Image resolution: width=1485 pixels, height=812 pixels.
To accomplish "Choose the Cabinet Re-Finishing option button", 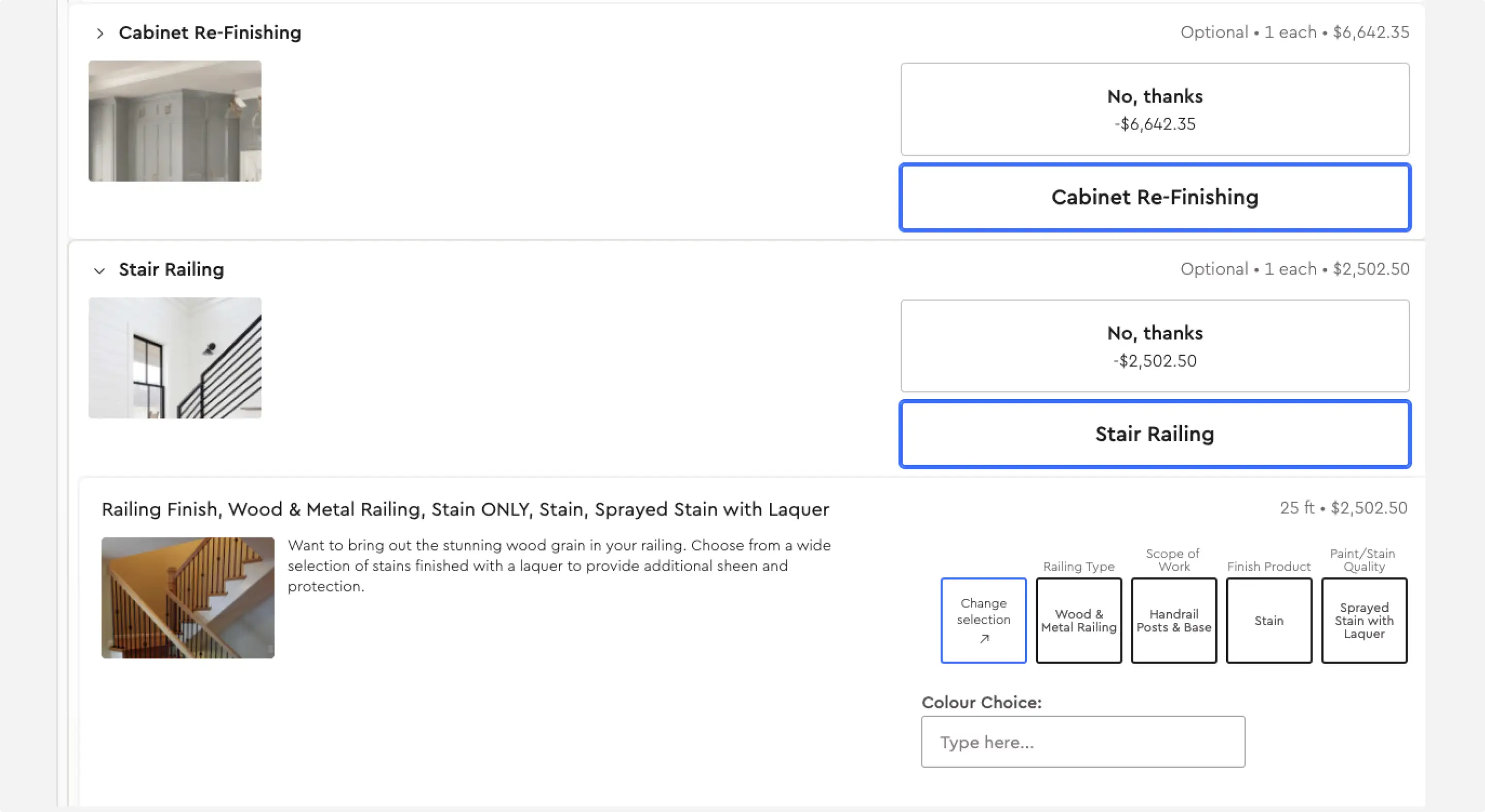I will point(1154,197).
